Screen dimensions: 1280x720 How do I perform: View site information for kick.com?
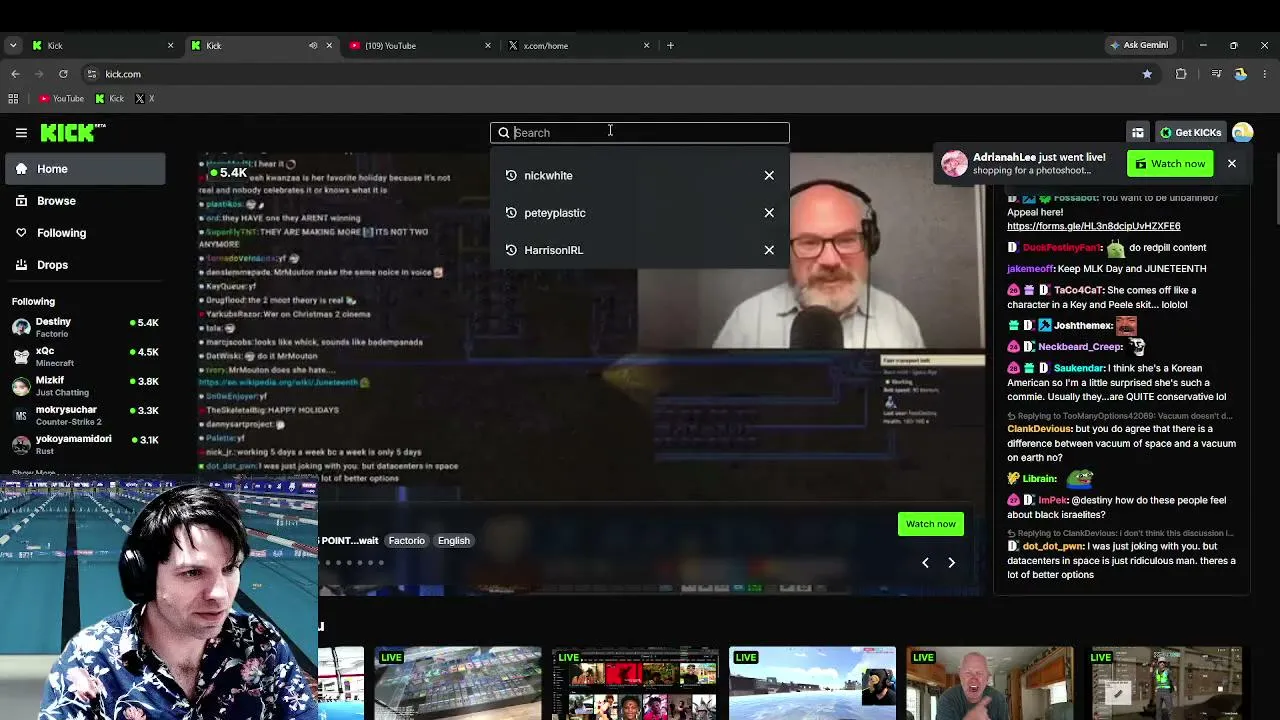click(x=91, y=74)
